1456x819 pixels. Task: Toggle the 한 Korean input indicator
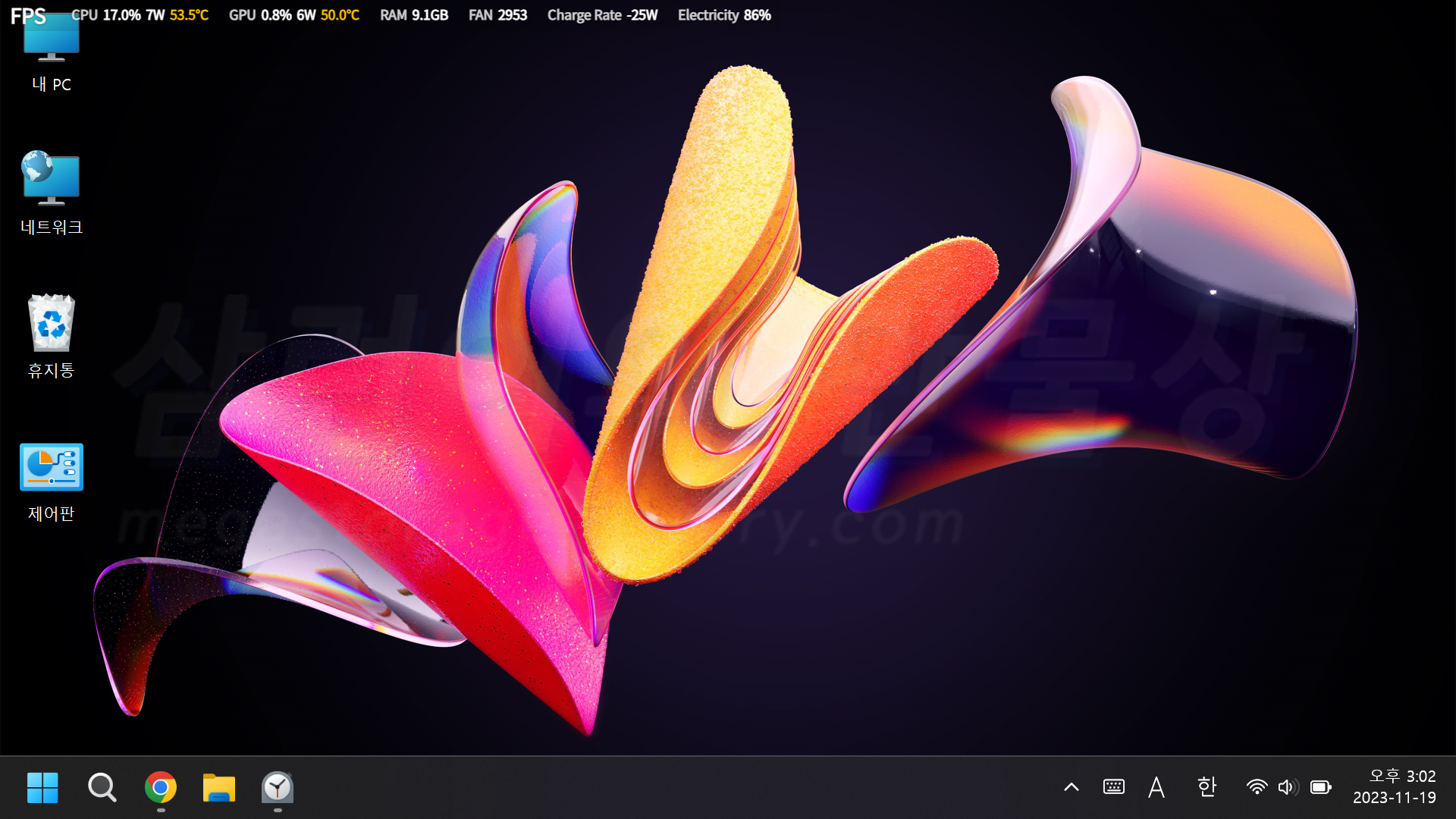1207,787
